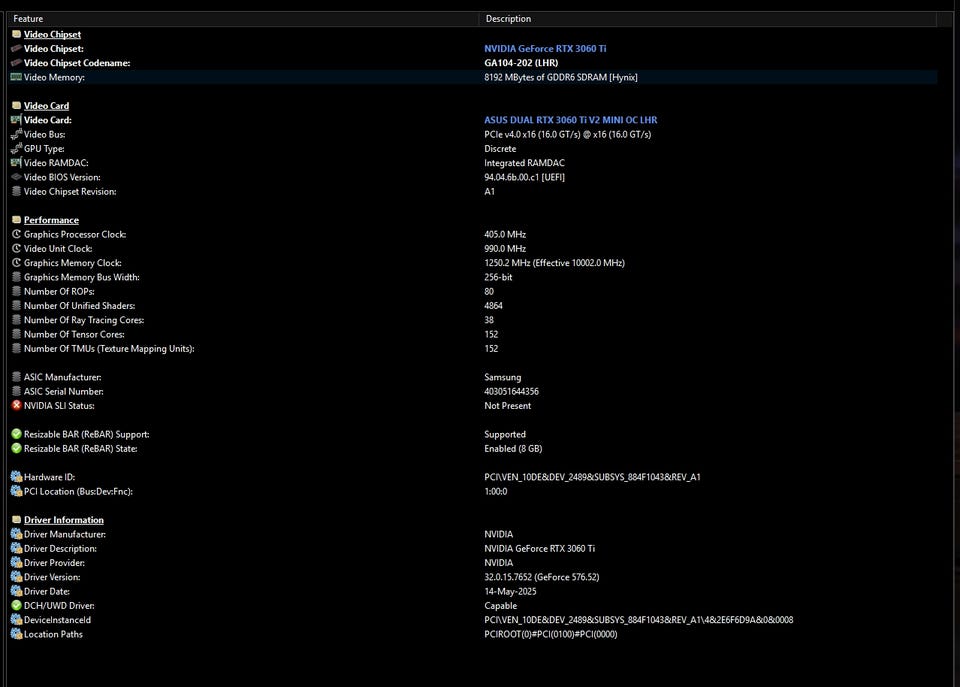Select the 14-May-2025 driver date value

[511, 591]
